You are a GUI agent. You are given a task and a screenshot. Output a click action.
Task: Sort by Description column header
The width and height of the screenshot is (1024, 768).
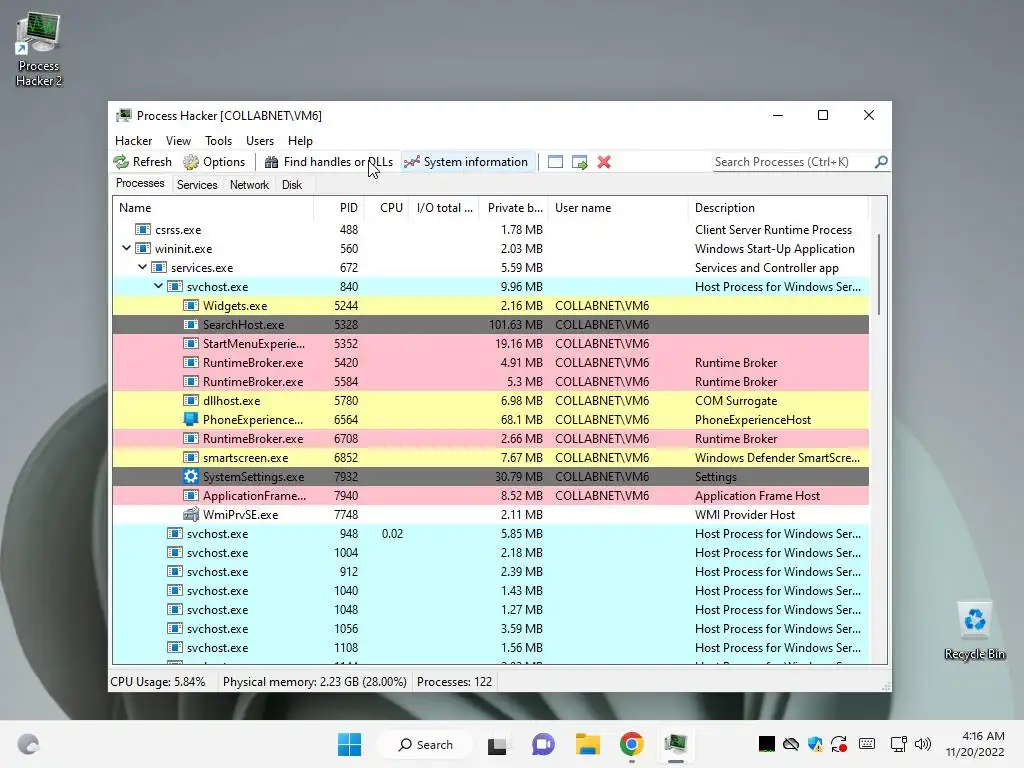pyautogui.click(x=778, y=208)
